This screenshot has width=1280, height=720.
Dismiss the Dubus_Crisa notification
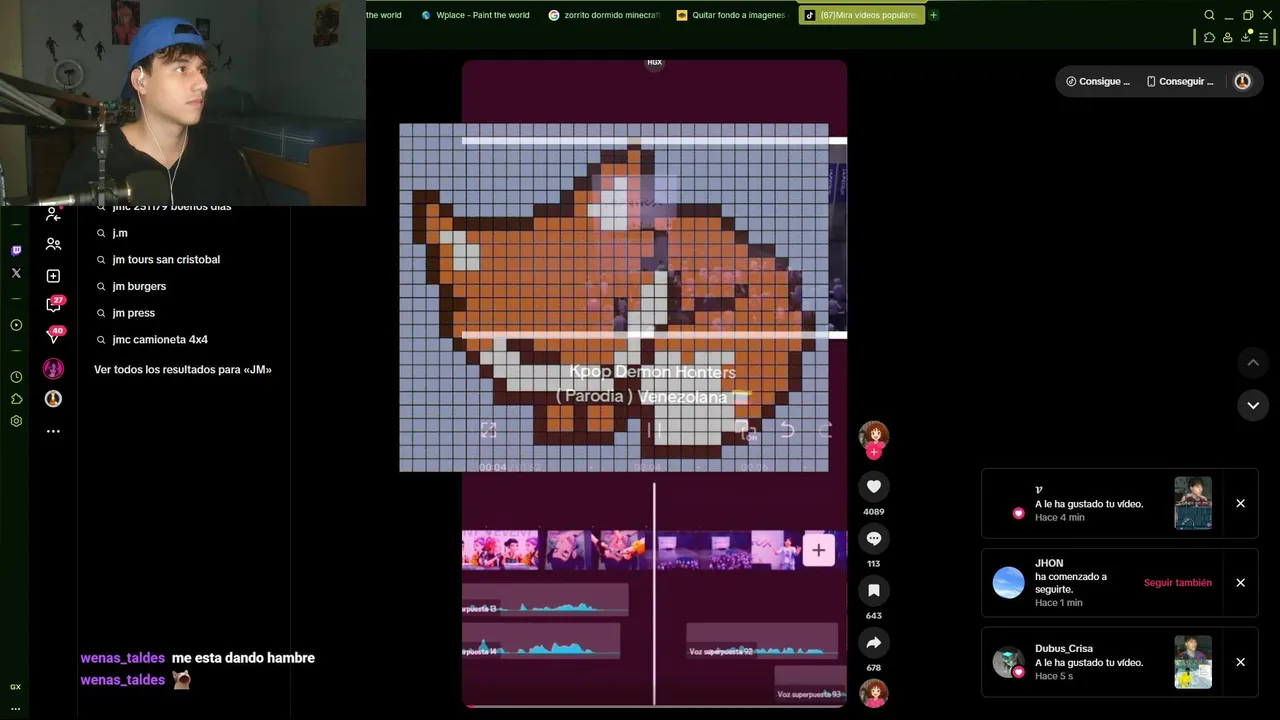1240,662
